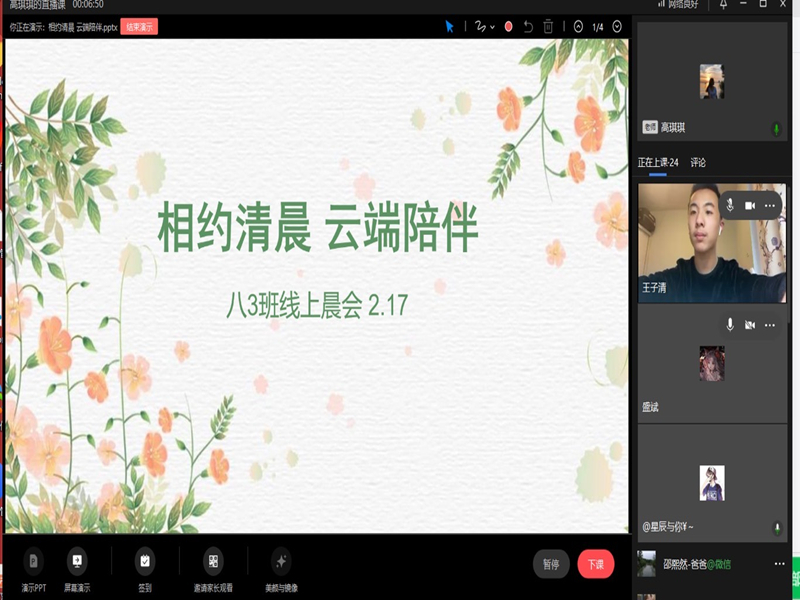Undo the last annotation stroke
Image resolution: width=800 pixels, height=600 pixels.
tap(528, 27)
